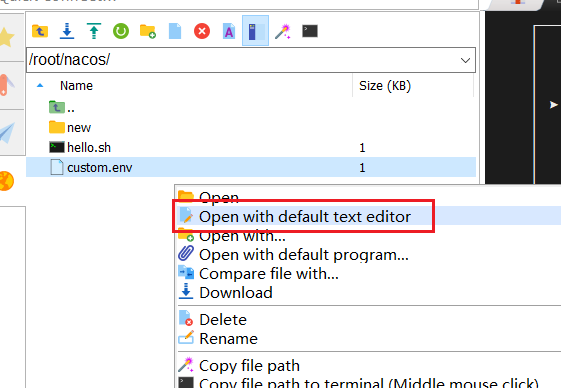
Task: Click the pocket knife tools sidebar icon
Action: click(x=6, y=85)
